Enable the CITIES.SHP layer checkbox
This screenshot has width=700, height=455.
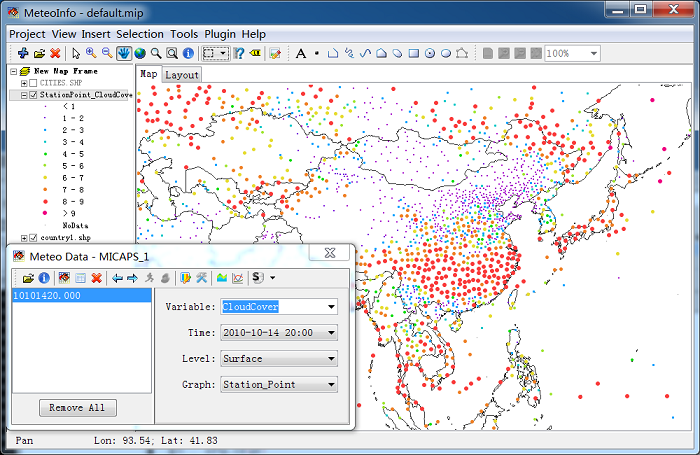(33, 83)
